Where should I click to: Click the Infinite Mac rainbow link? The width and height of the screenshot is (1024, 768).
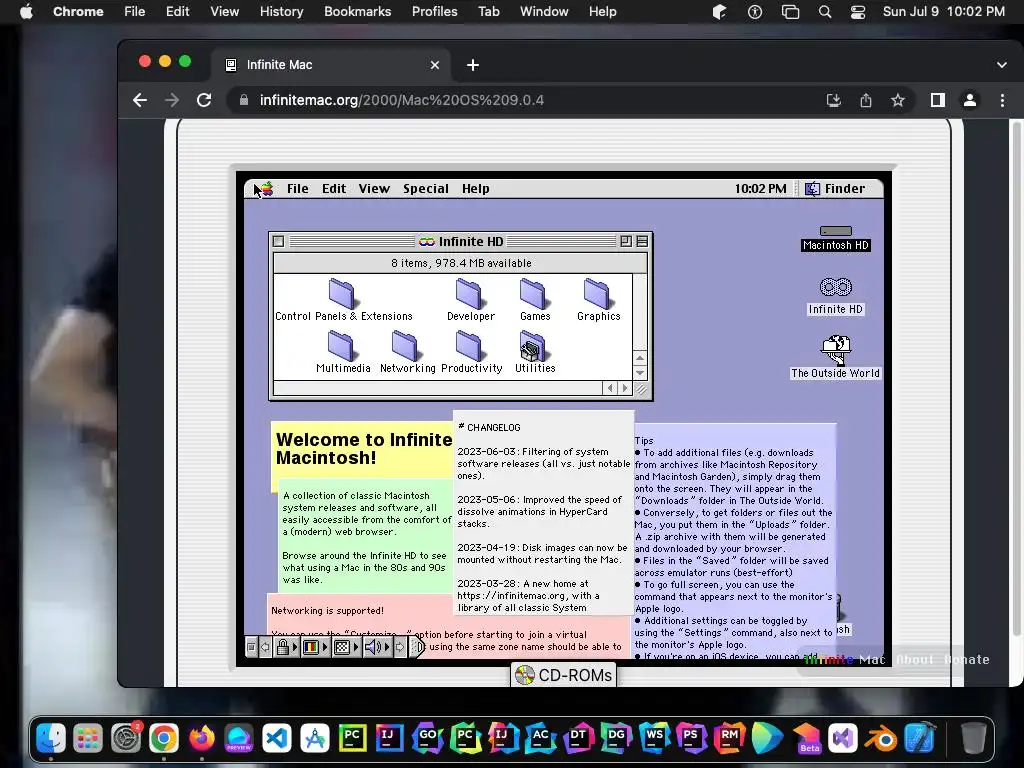tap(844, 660)
